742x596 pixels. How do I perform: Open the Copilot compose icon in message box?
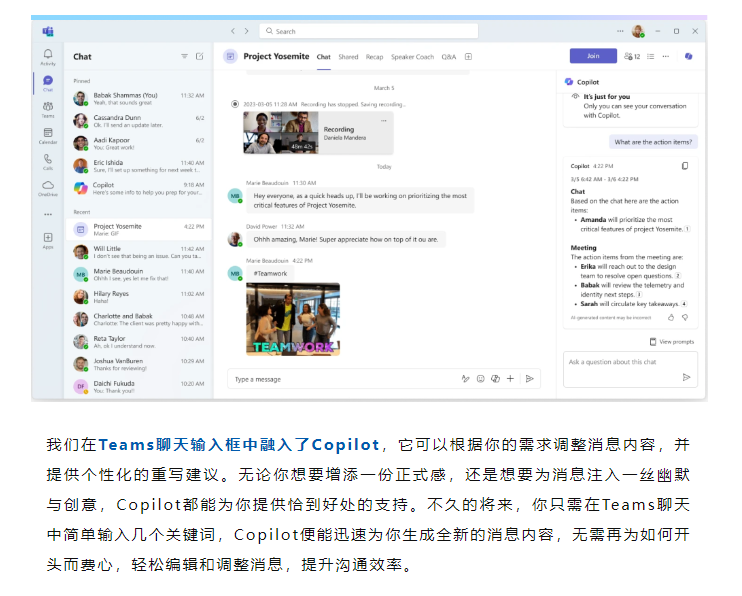495,379
